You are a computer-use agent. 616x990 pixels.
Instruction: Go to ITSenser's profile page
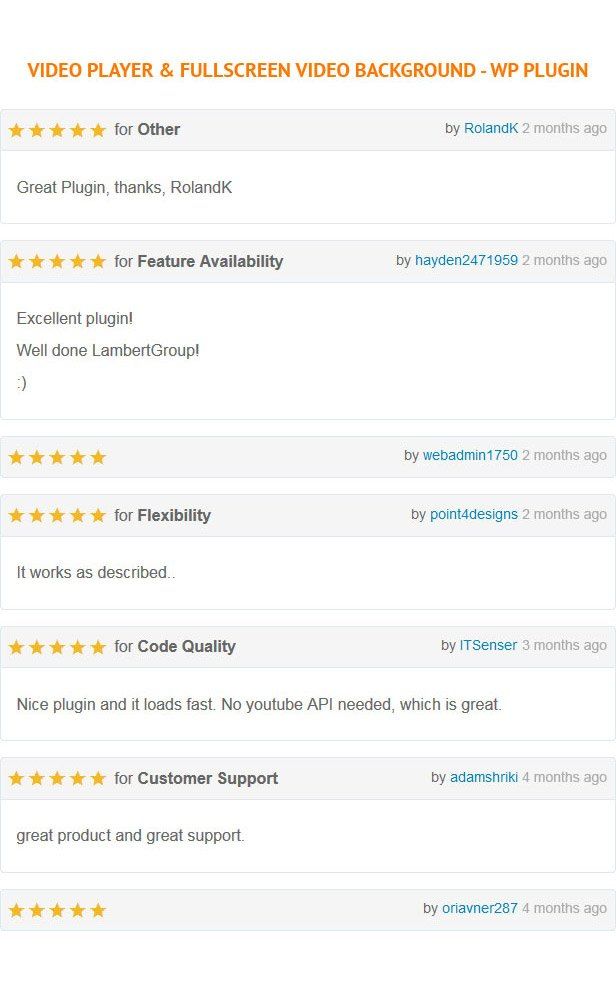(488, 645)
